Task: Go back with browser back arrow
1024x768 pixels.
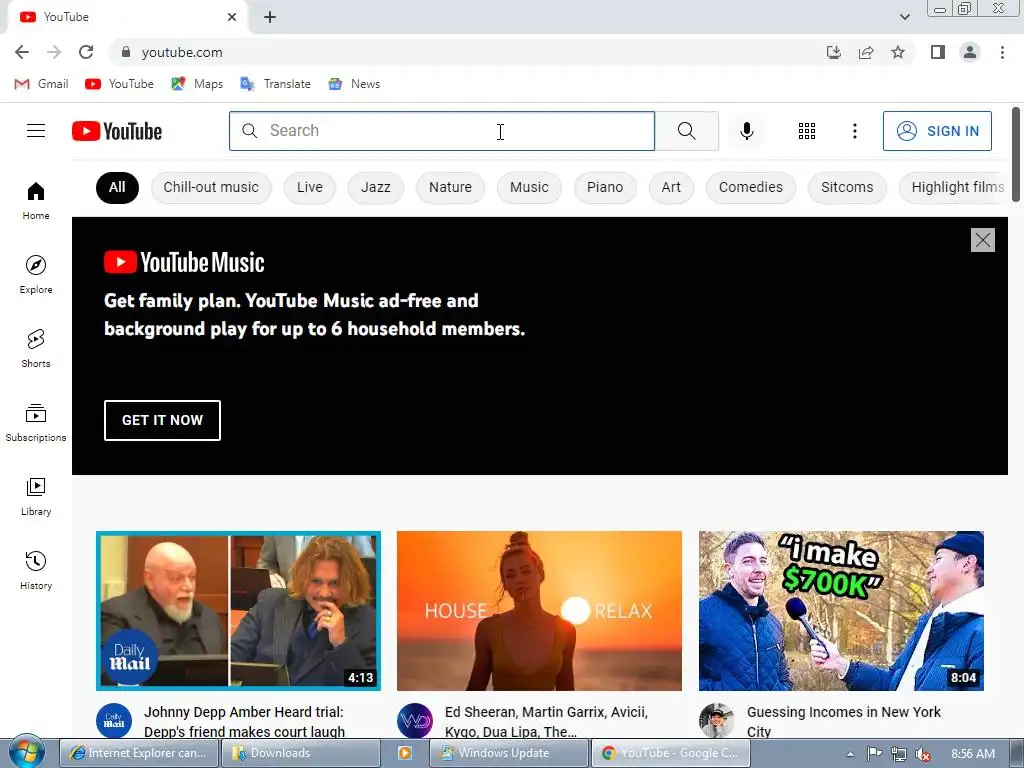Action: 22,52
